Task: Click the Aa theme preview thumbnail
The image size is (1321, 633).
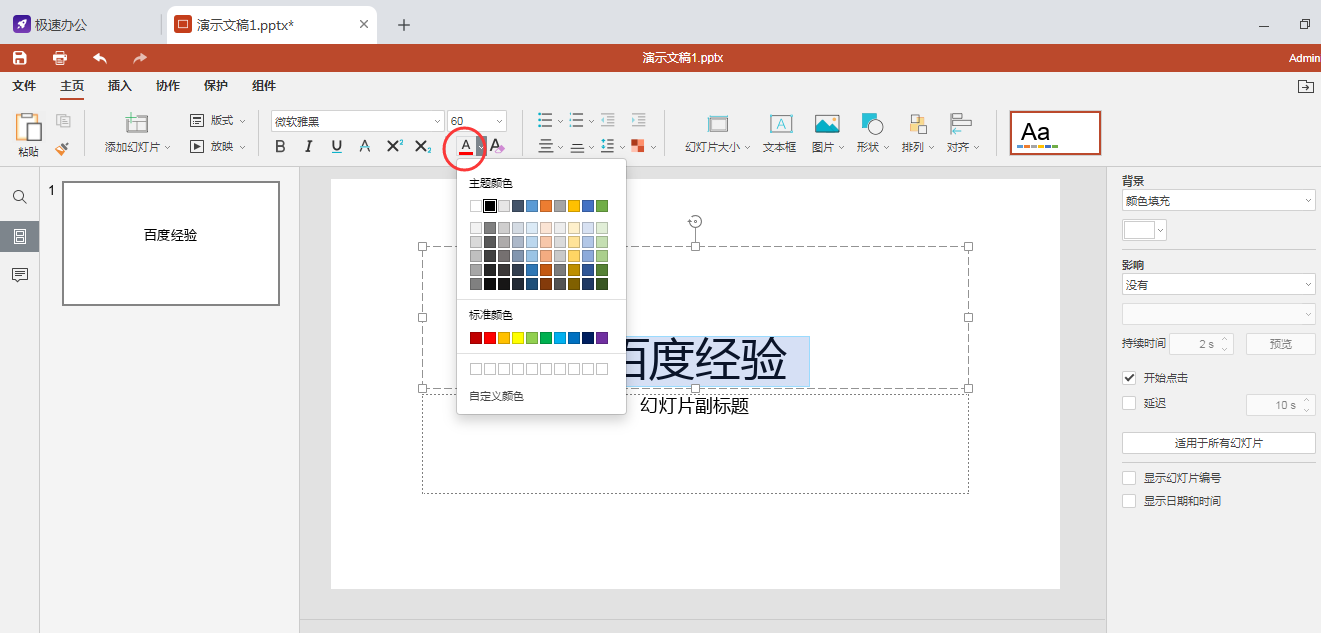Action: coord(1055,132)
